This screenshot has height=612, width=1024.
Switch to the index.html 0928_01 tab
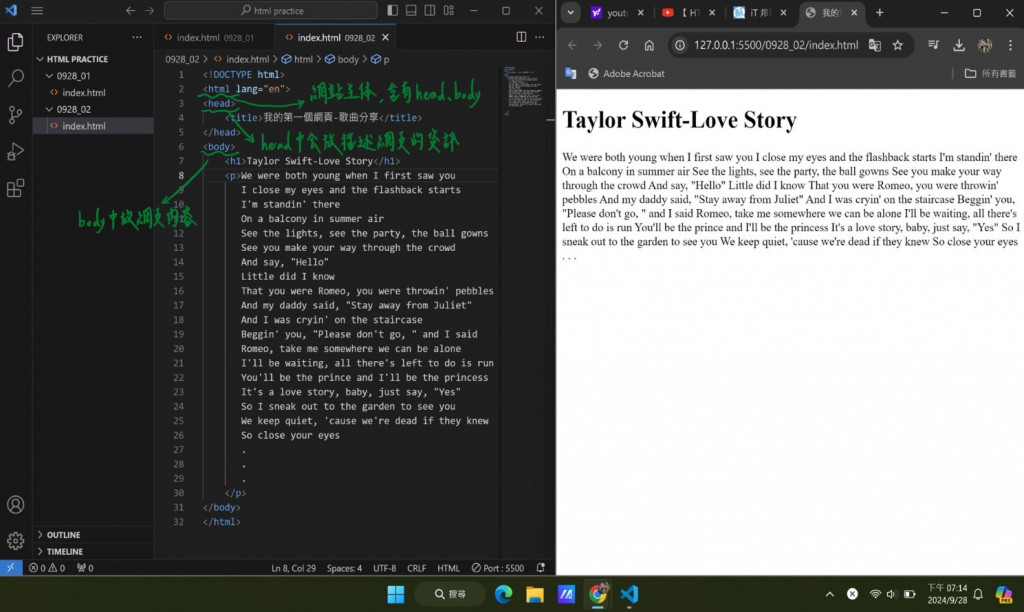click(x=214, y=37)
